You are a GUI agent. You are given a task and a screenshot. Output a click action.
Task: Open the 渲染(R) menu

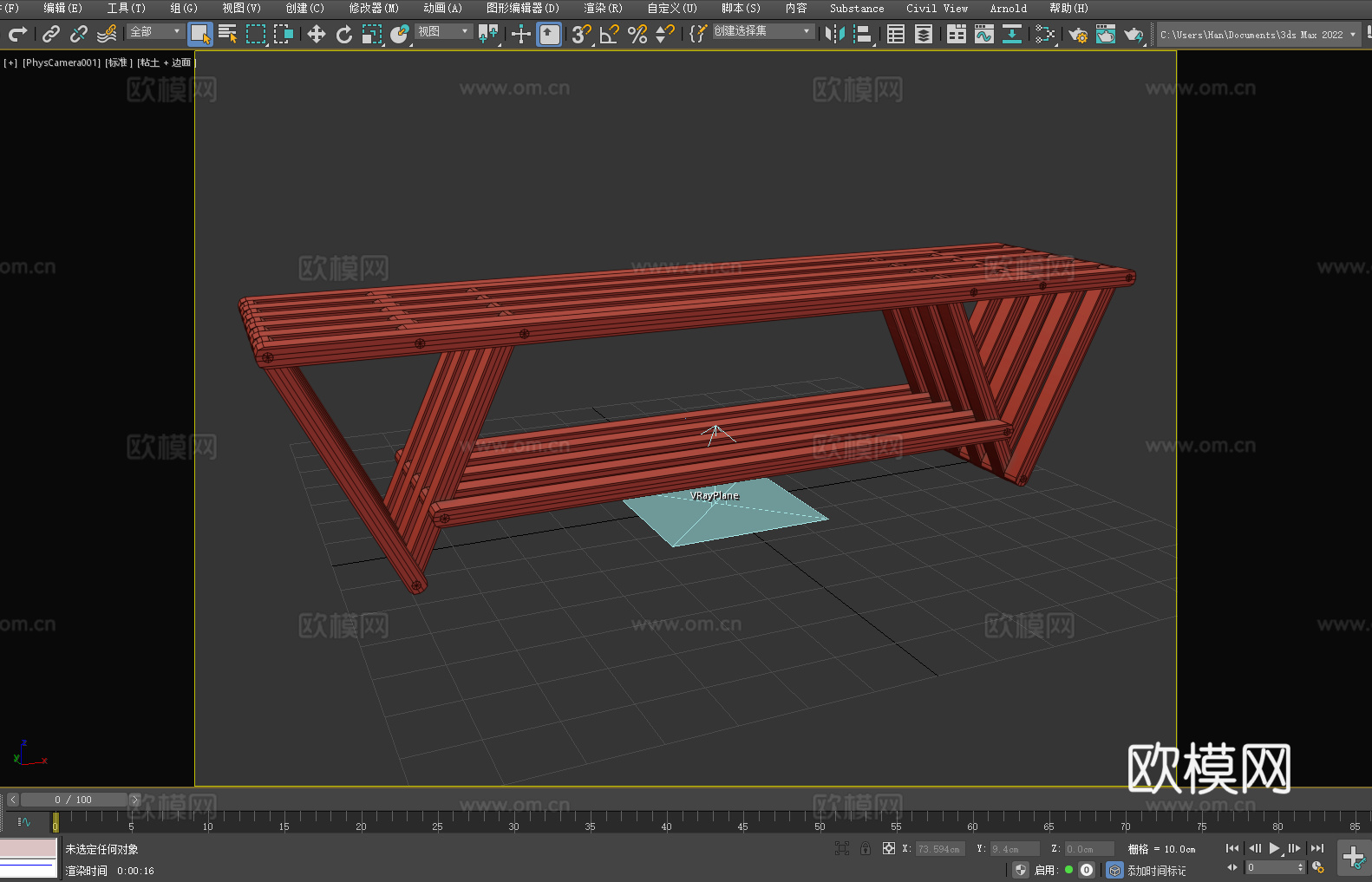tap(603, 8)
